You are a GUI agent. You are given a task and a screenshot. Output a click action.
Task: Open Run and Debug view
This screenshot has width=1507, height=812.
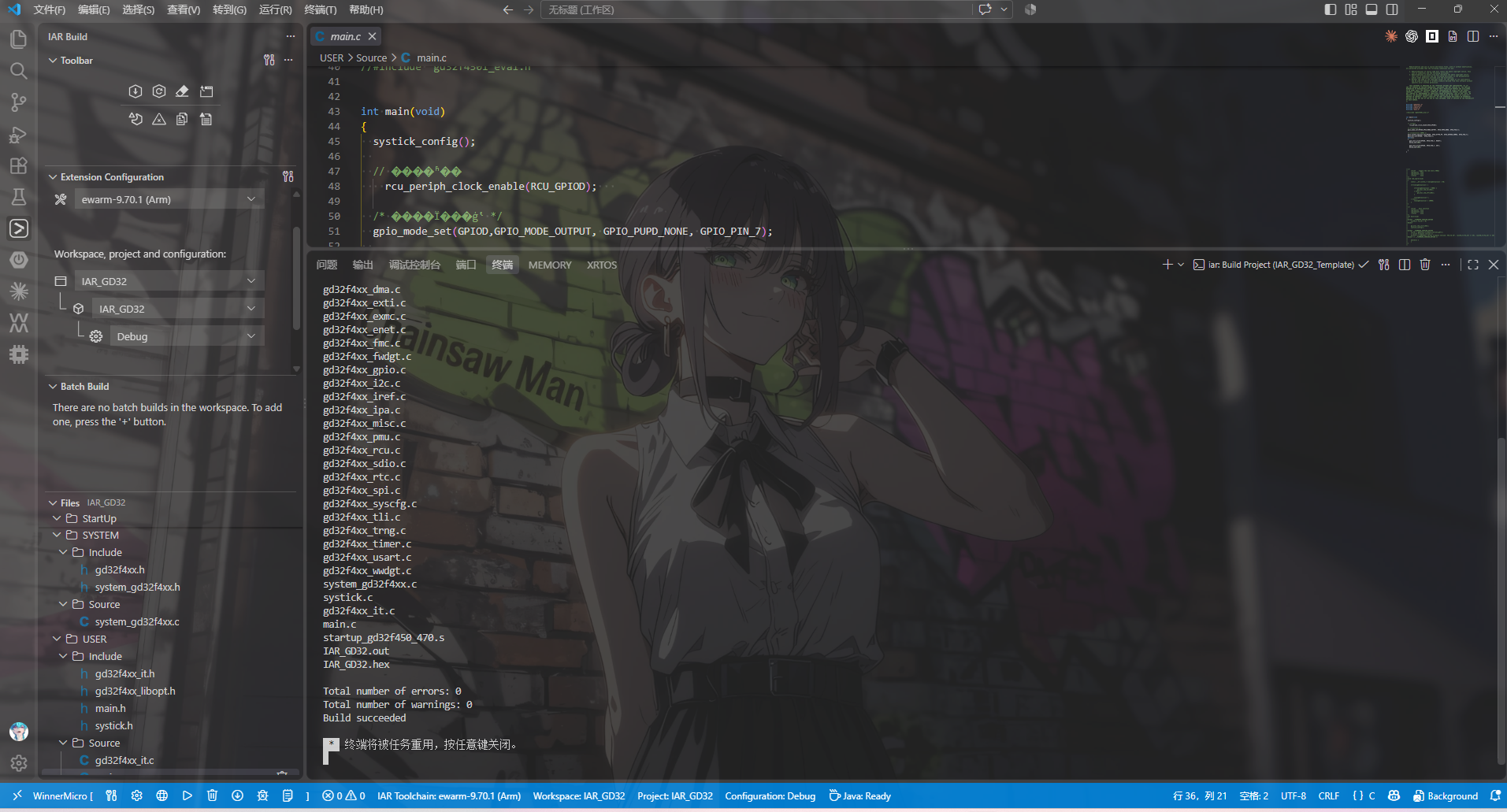18,134
